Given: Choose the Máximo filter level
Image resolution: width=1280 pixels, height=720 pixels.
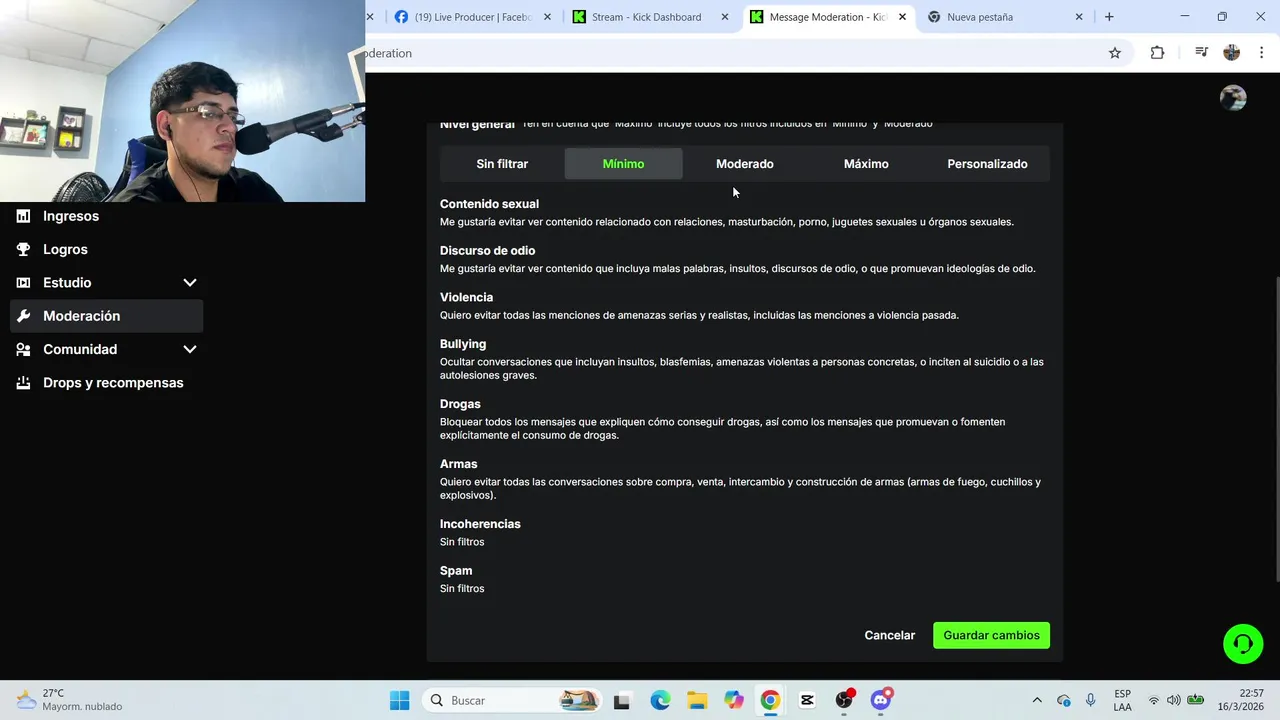Looking at the screenshot, I should [866, 164].
